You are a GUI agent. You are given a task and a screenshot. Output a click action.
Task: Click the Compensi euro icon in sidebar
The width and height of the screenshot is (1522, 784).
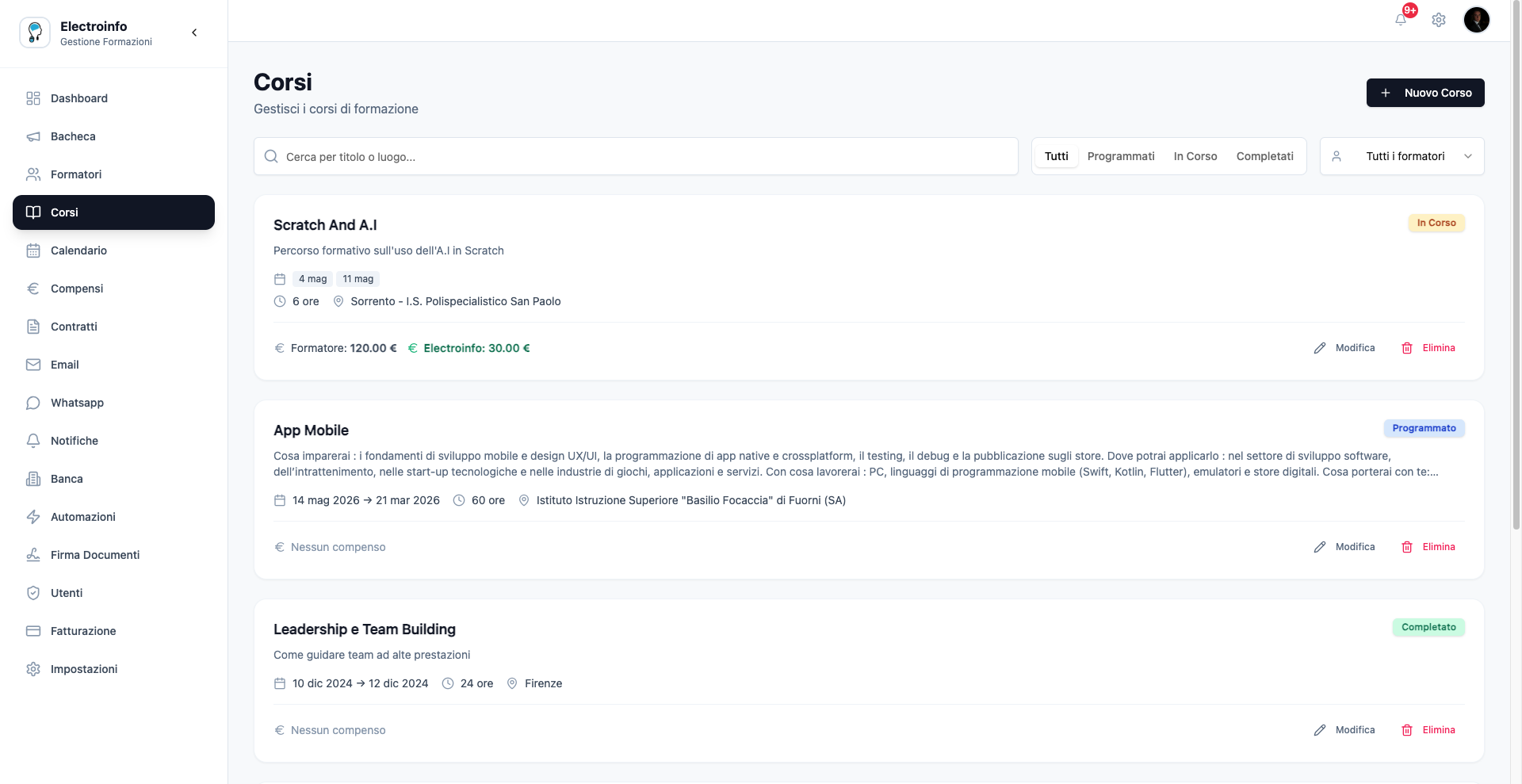pos(33,289)
